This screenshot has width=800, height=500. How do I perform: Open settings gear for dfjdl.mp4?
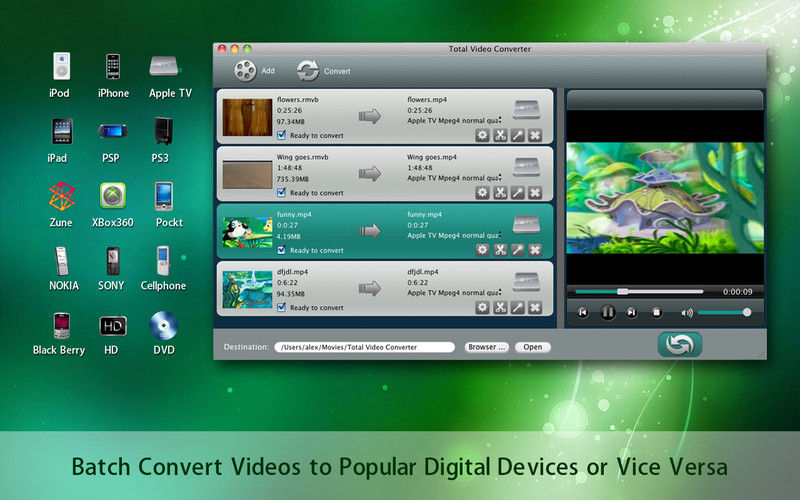(x=482, y=307)
